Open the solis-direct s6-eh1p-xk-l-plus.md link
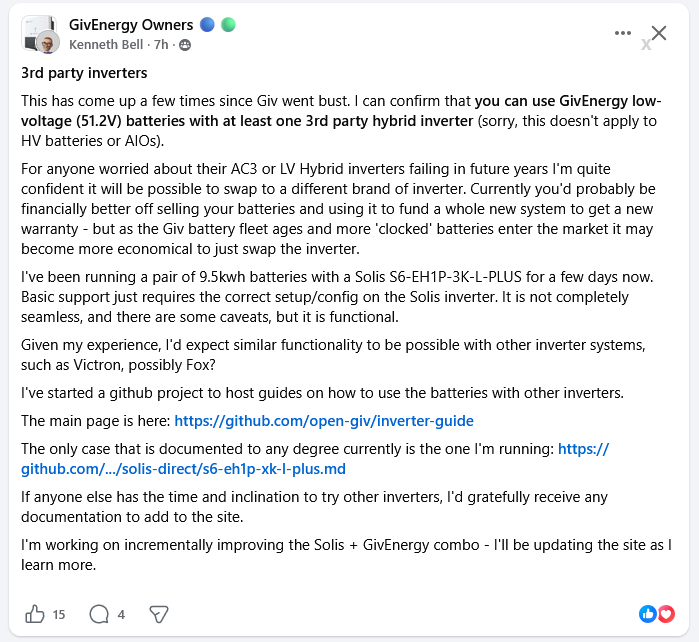The image size is (699, 642). [315, 459]
